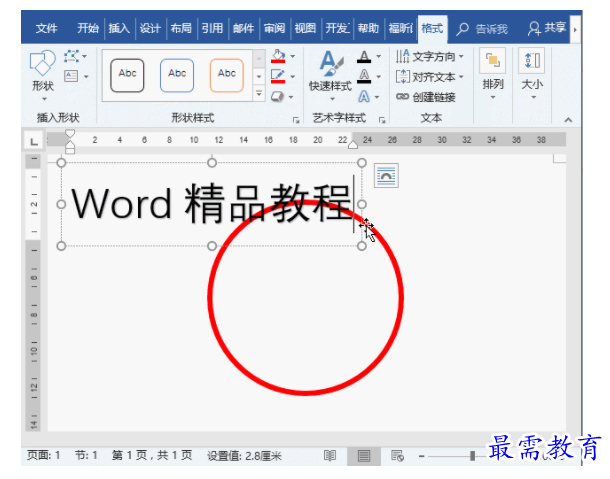The image size is (610, 479).
Task: Expand the edit shape dropdown arrow
Action: [84, 56]
